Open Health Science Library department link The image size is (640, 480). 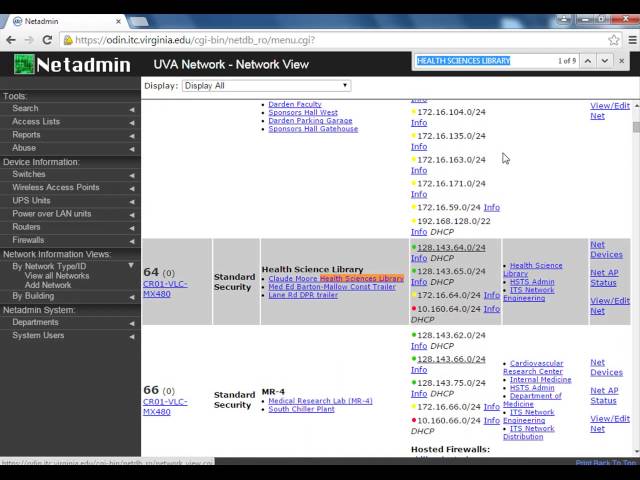[x=533, y=269]
